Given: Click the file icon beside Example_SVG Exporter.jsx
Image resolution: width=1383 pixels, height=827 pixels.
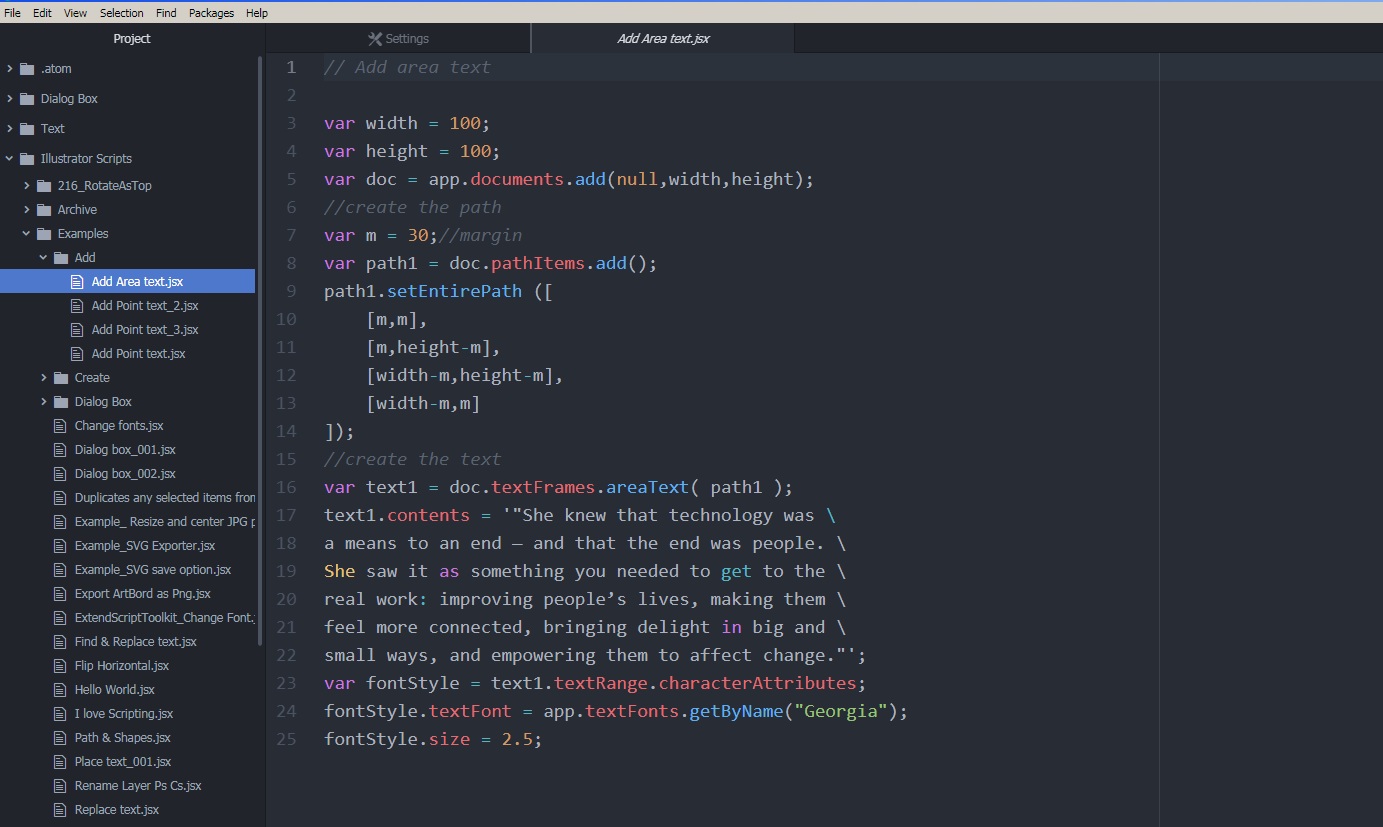Looking at the screenshot, I should [60, 546].
